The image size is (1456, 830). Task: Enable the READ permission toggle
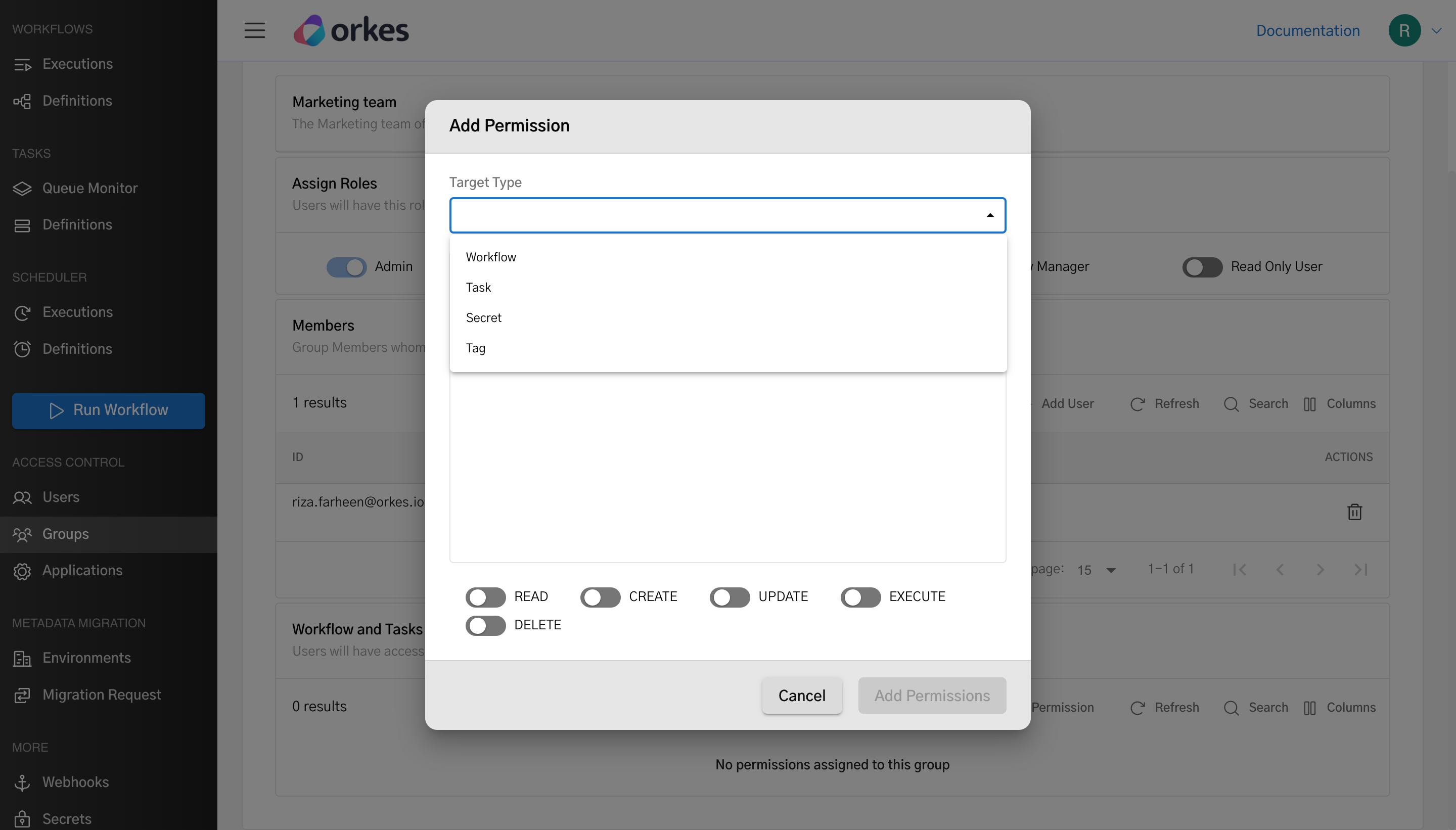485,596
